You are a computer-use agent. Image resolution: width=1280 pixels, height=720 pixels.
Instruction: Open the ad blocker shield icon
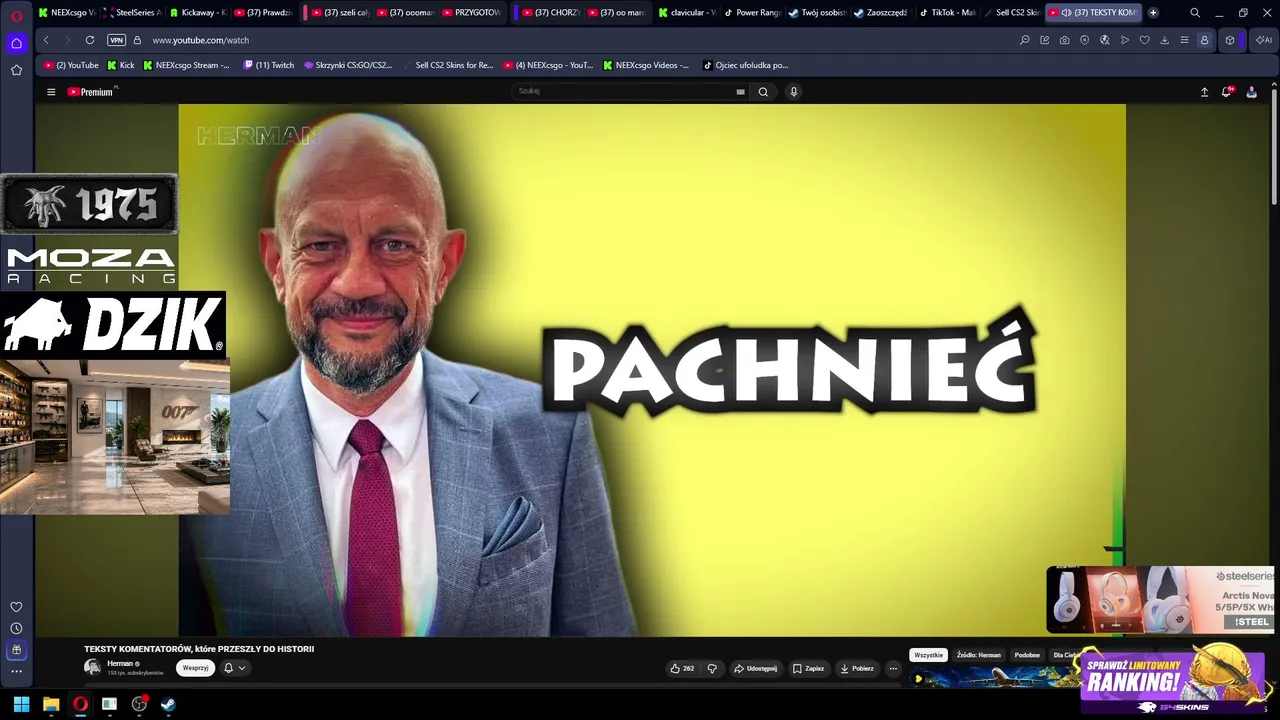(1085, 40)
